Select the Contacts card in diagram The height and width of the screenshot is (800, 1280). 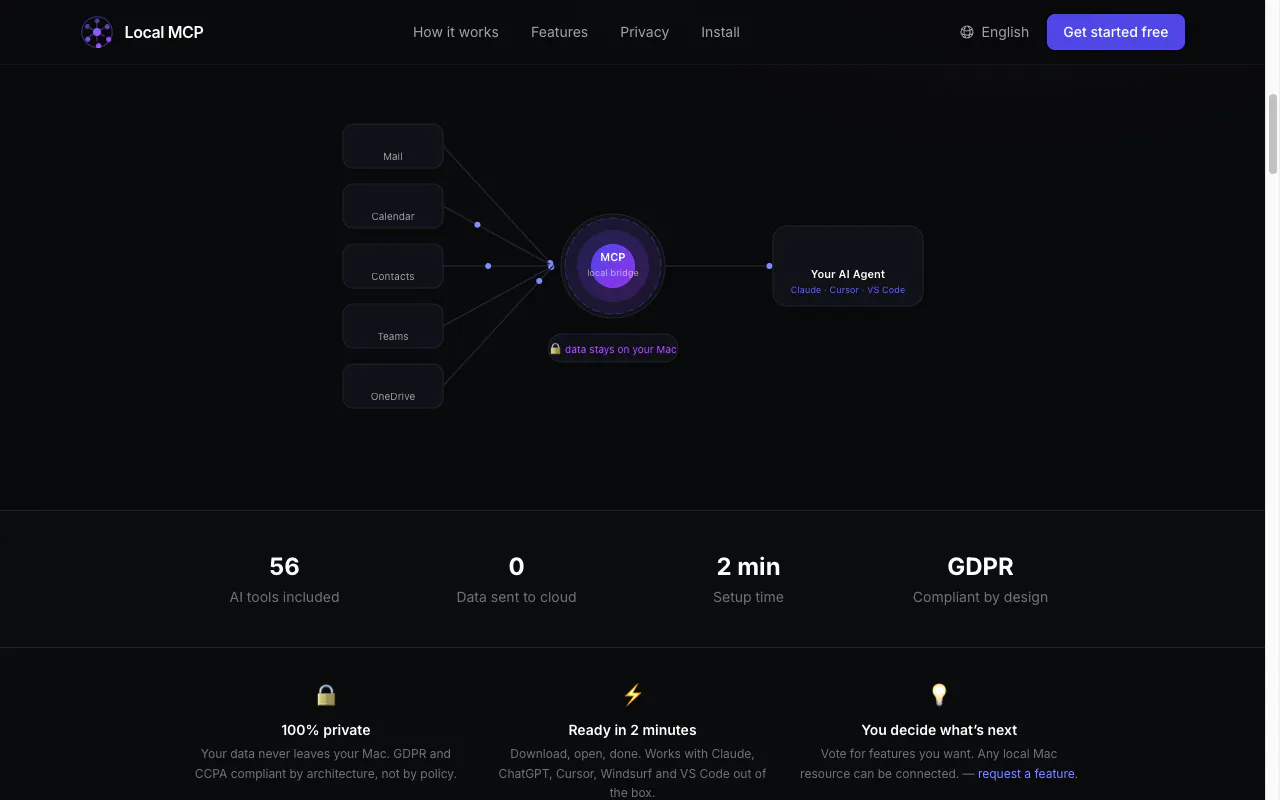(x=393, y=266)
